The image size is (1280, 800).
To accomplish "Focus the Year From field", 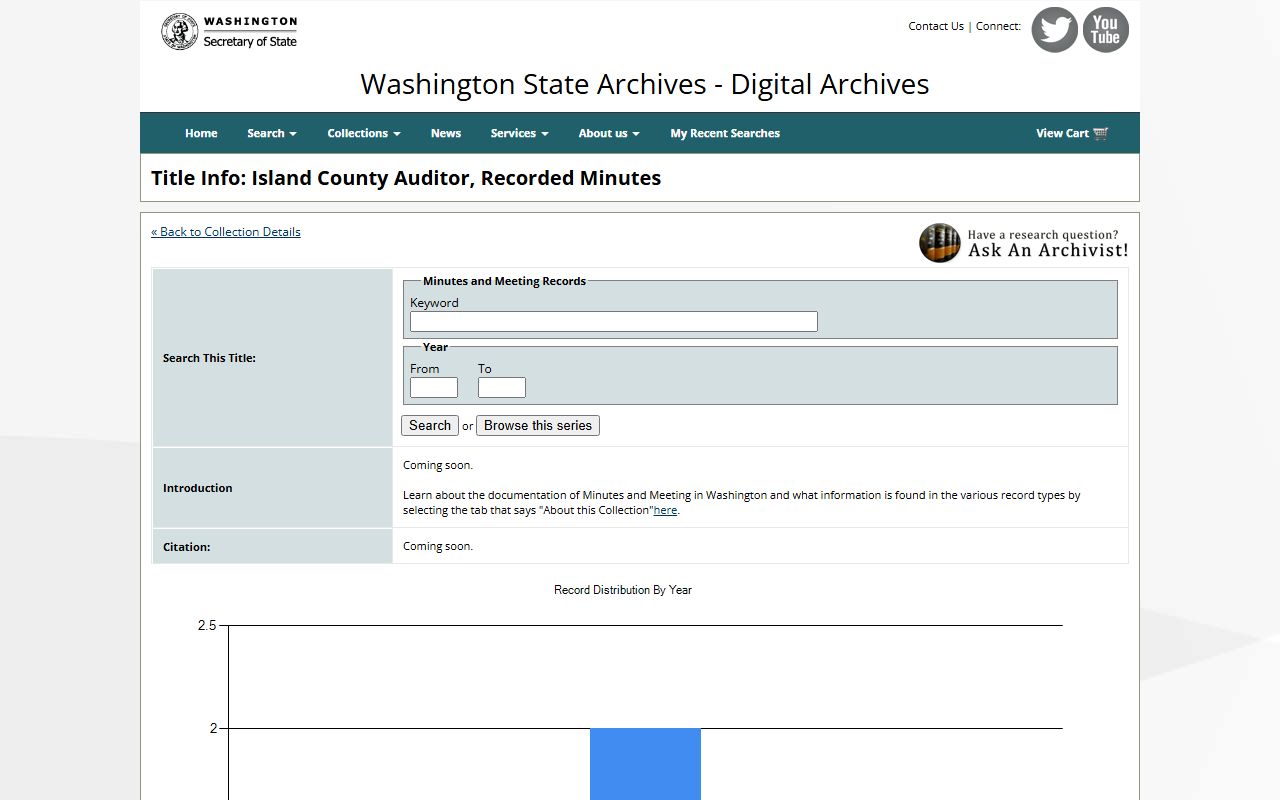I will click(x=434, y=387).
